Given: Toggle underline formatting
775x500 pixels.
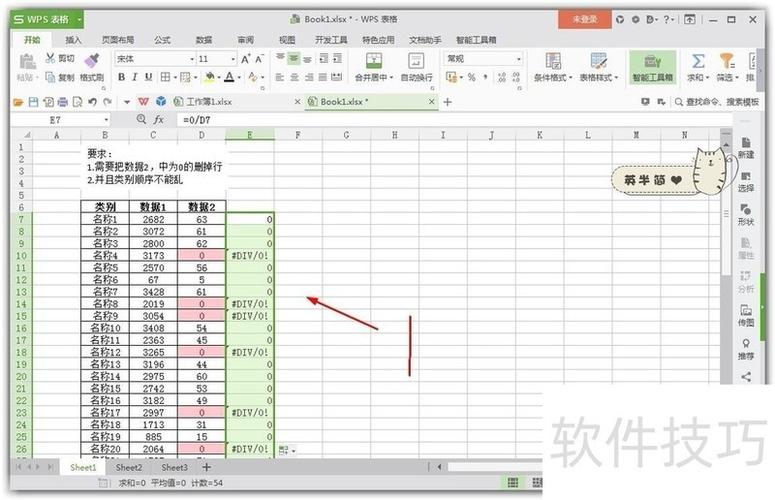Looking at the screenshot, I should coord(148,77).
